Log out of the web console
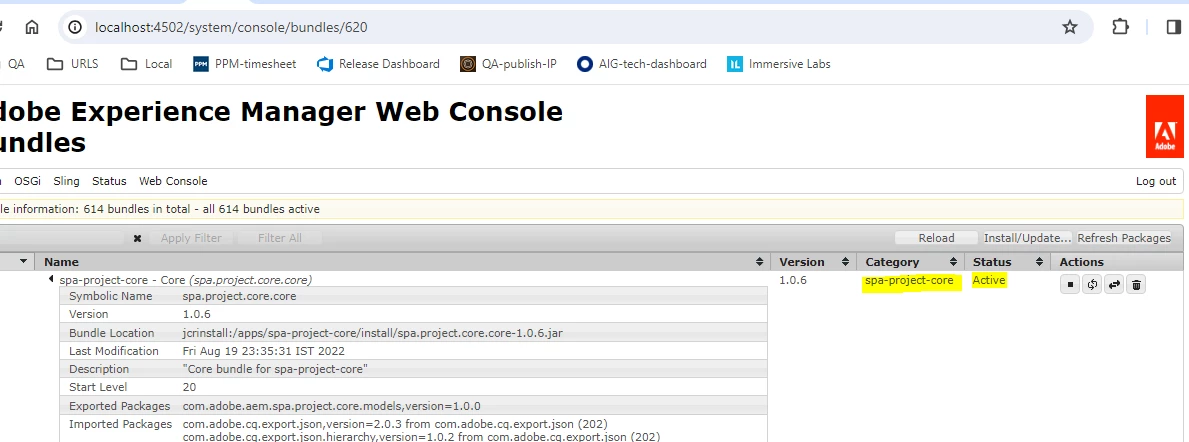This screenshot has height=442, width=1189. pyautogui.click(x=1156, y=181)
